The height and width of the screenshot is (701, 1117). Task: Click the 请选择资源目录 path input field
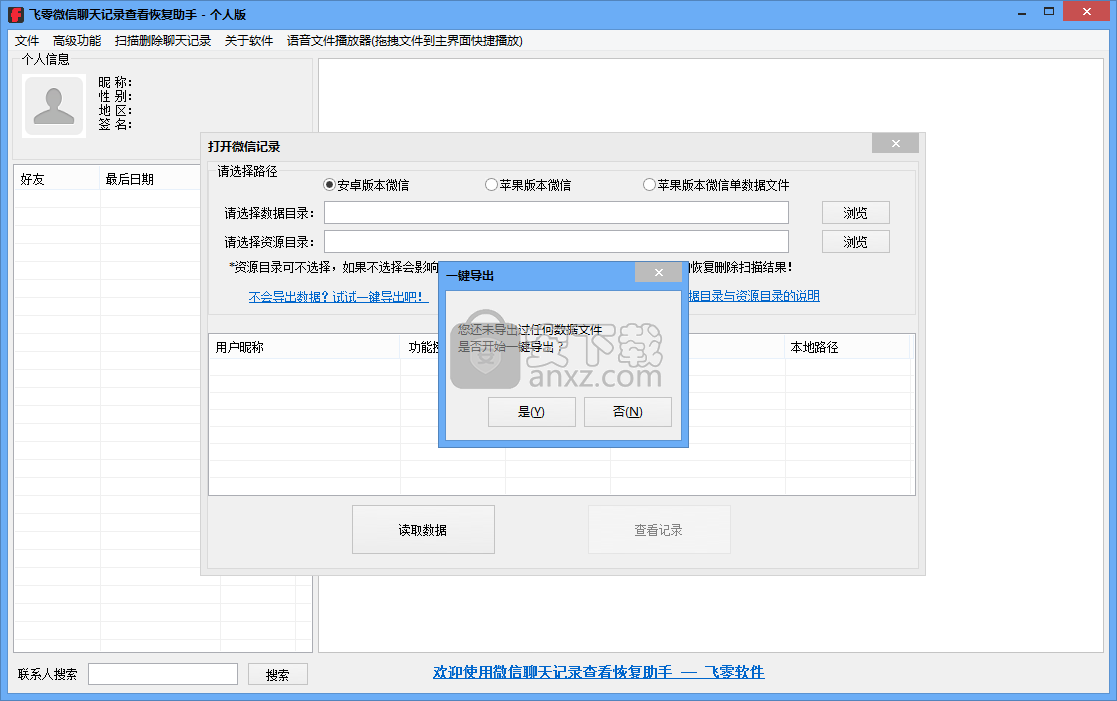pos(556,242)
